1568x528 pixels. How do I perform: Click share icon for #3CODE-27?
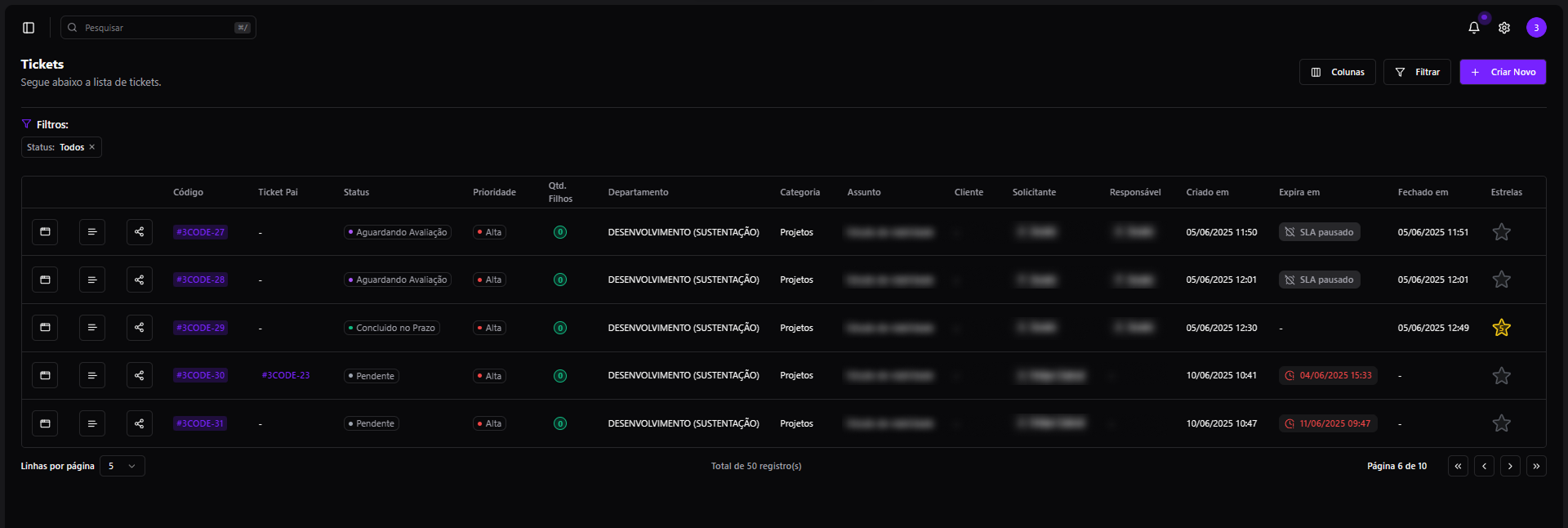click(140, 232)
